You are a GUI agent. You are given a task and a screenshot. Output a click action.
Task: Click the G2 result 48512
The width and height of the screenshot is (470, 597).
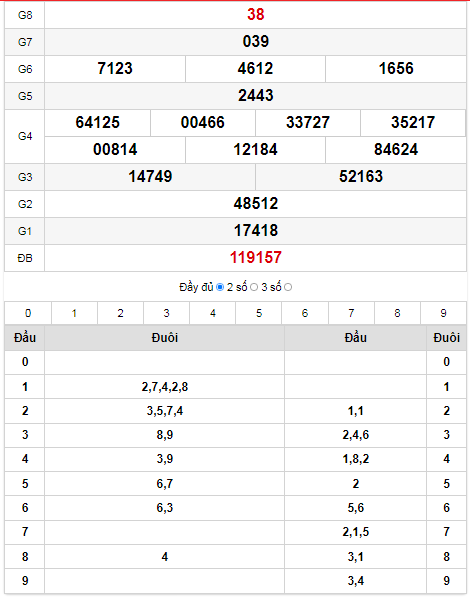click(256, 204)
